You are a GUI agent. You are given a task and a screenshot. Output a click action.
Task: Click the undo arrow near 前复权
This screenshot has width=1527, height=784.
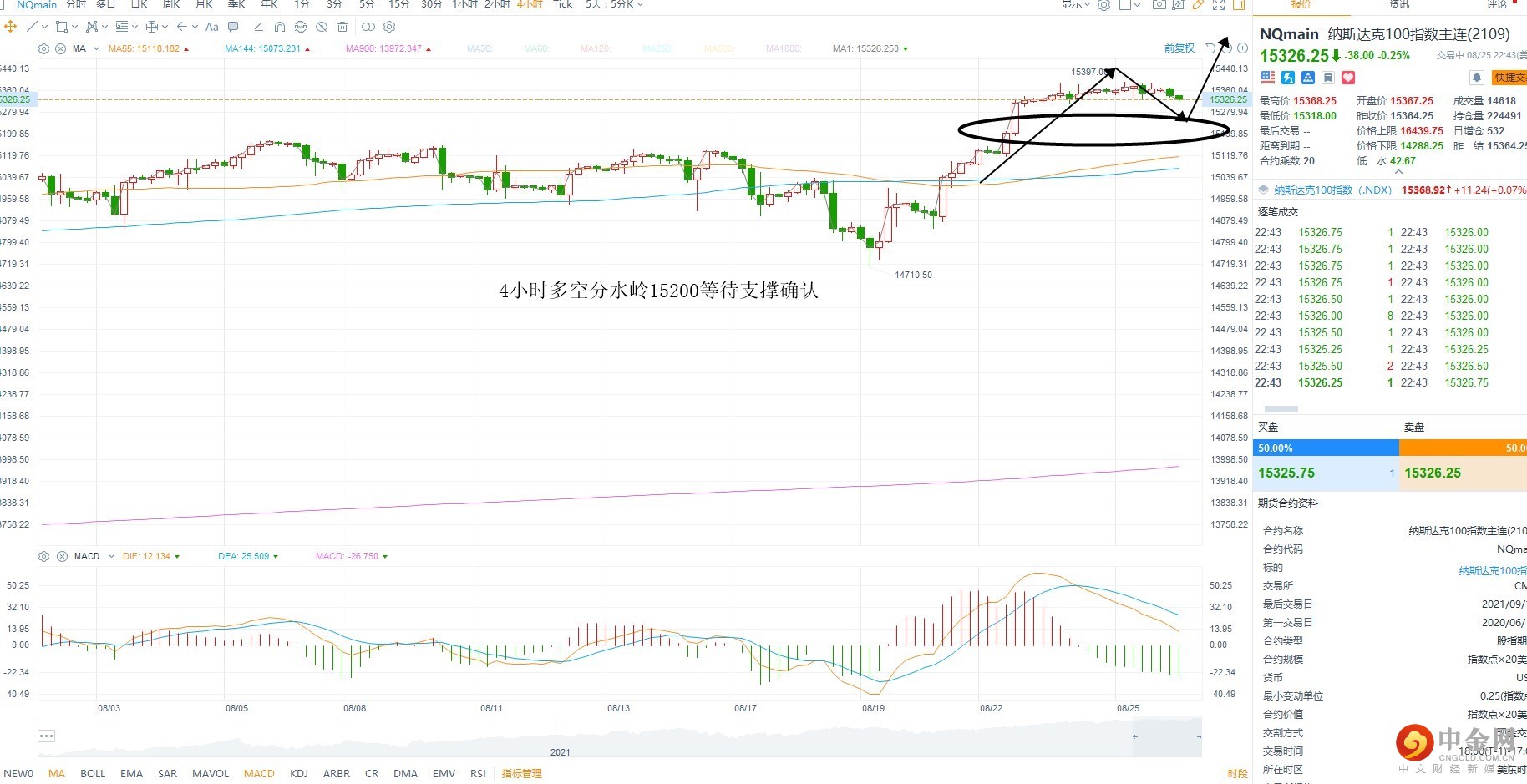coord(1210,48)
